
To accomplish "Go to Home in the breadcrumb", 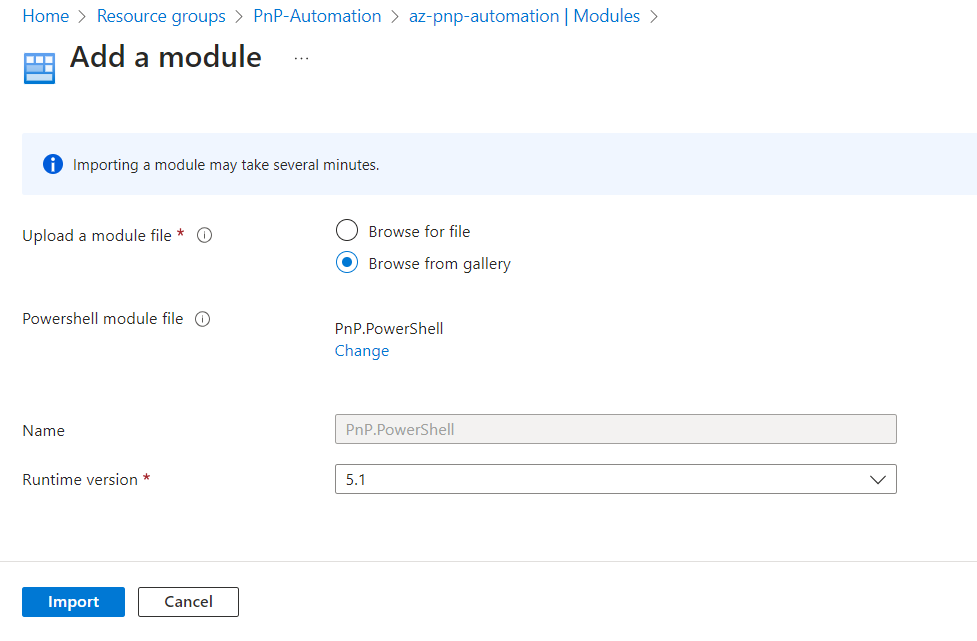I will tap(45, 16).
